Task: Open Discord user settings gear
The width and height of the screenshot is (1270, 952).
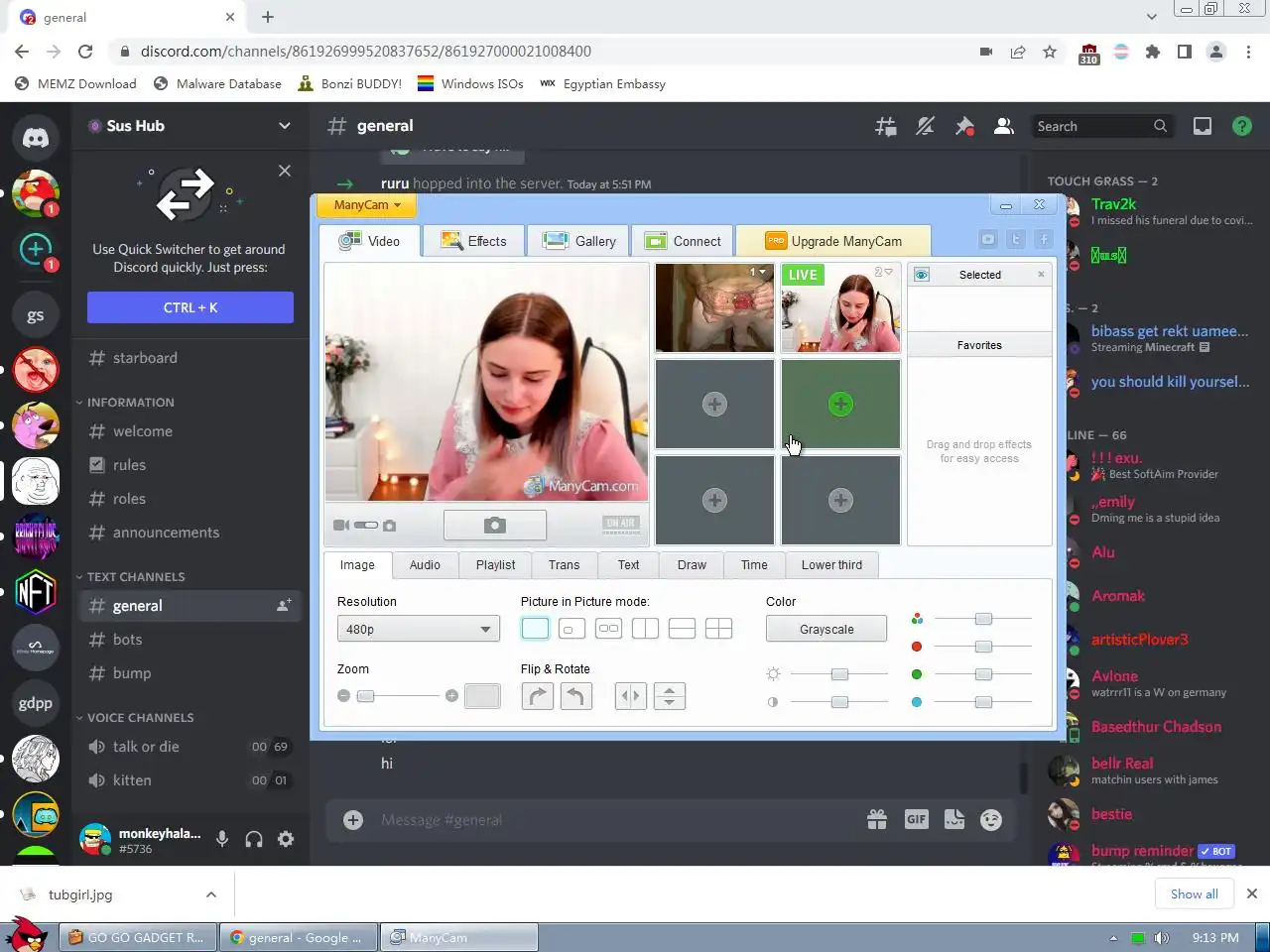Action: click(286, 840)
